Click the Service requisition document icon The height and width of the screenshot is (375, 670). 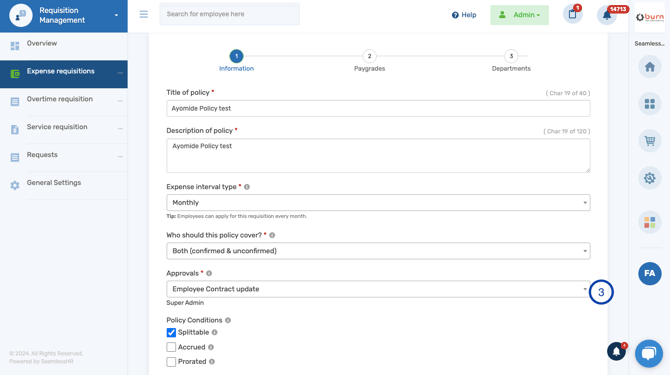15,129
